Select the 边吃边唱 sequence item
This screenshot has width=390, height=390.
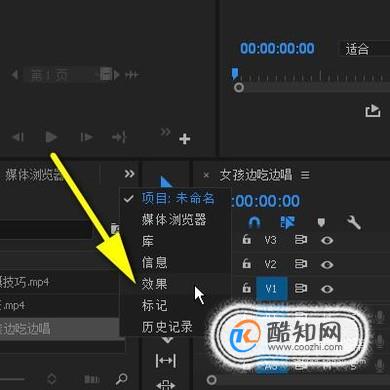pyautogui.click(x=59, y=329)
